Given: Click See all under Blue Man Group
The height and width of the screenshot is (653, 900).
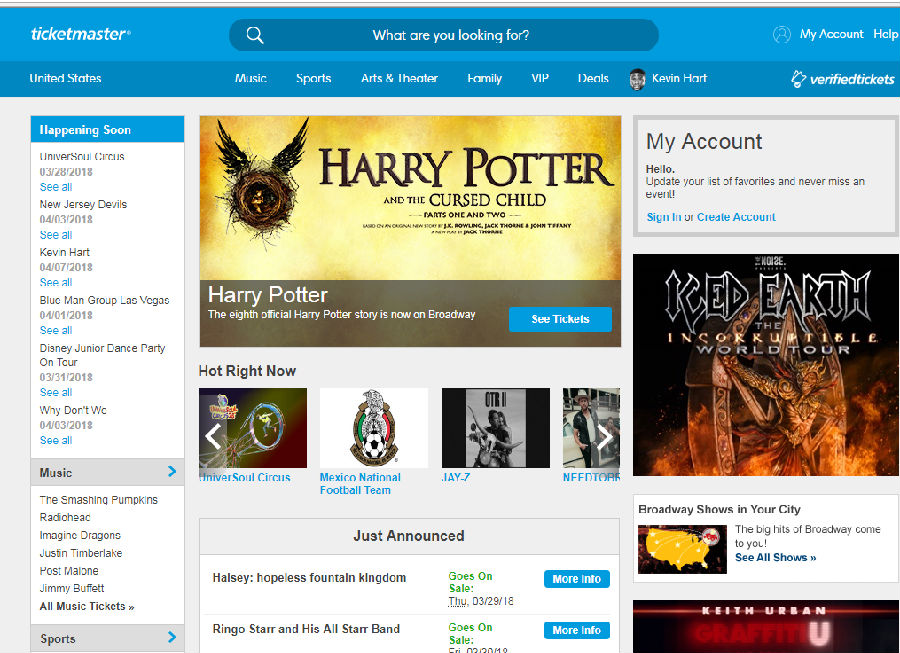Looking at the screenshot, I should (56, 330).
